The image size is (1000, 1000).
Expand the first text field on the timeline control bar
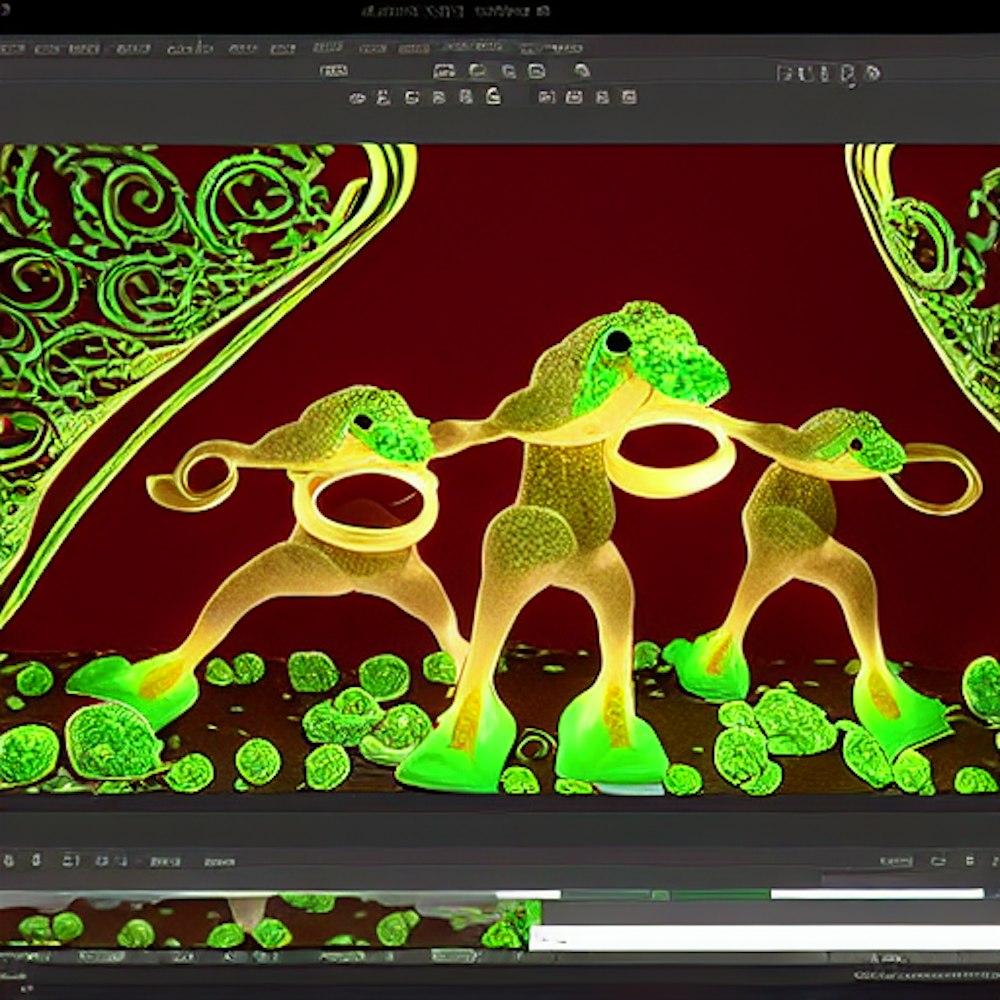(163, 861)
